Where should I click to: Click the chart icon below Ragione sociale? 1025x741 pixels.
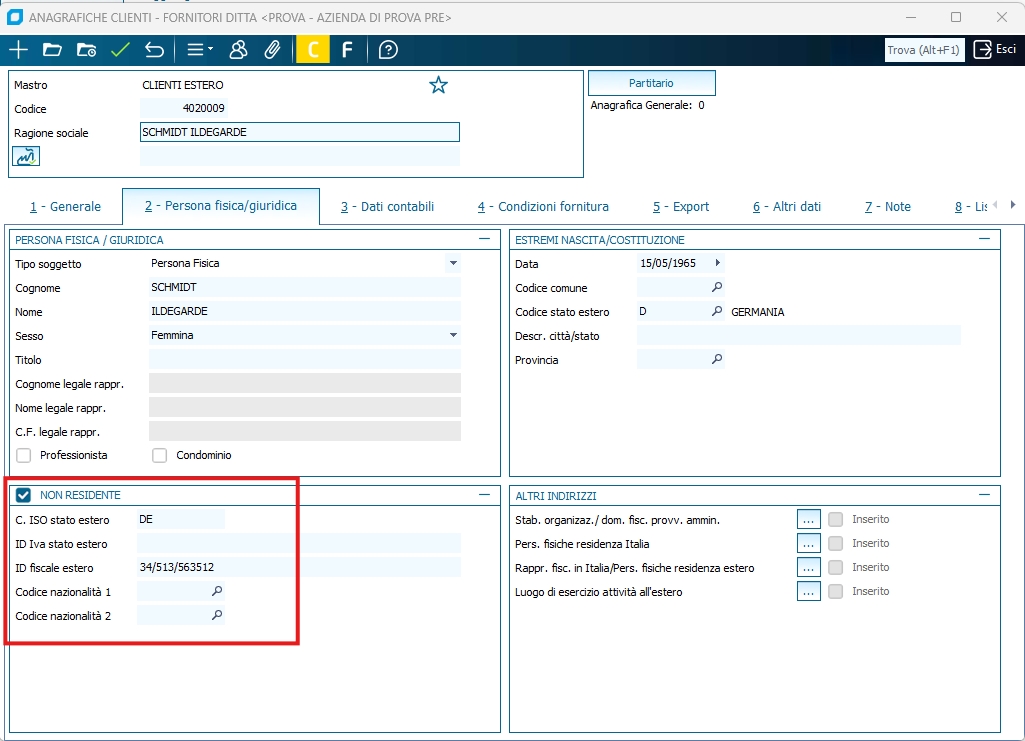pos(26,155)
